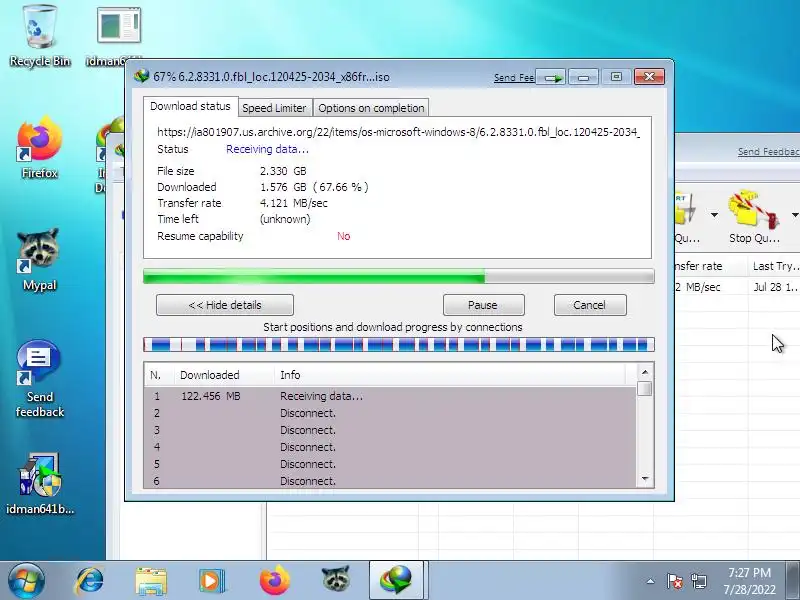Open Internet Explorer from the taskbar
The width and height of the screenshot is (800, 600).
coord(89,581)
